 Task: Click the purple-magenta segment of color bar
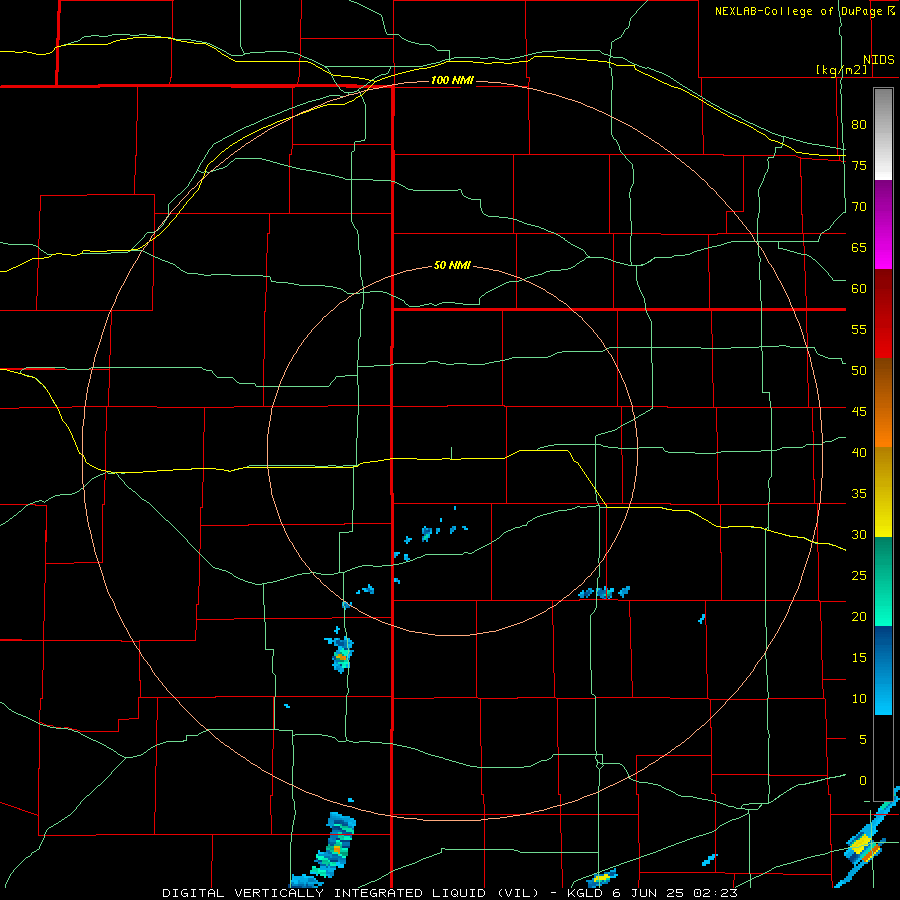[x=883, y=225]
